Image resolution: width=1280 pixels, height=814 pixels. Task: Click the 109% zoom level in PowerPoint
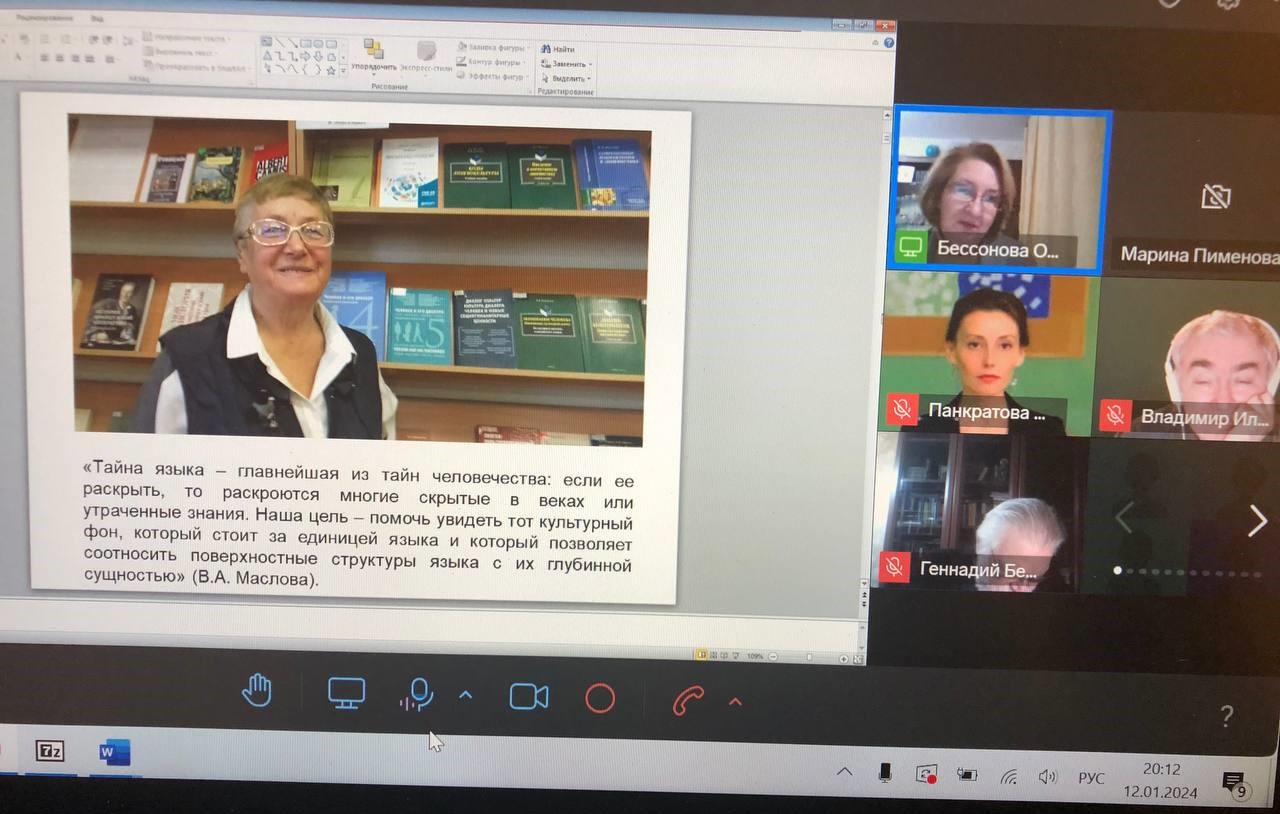coord(755,657)
